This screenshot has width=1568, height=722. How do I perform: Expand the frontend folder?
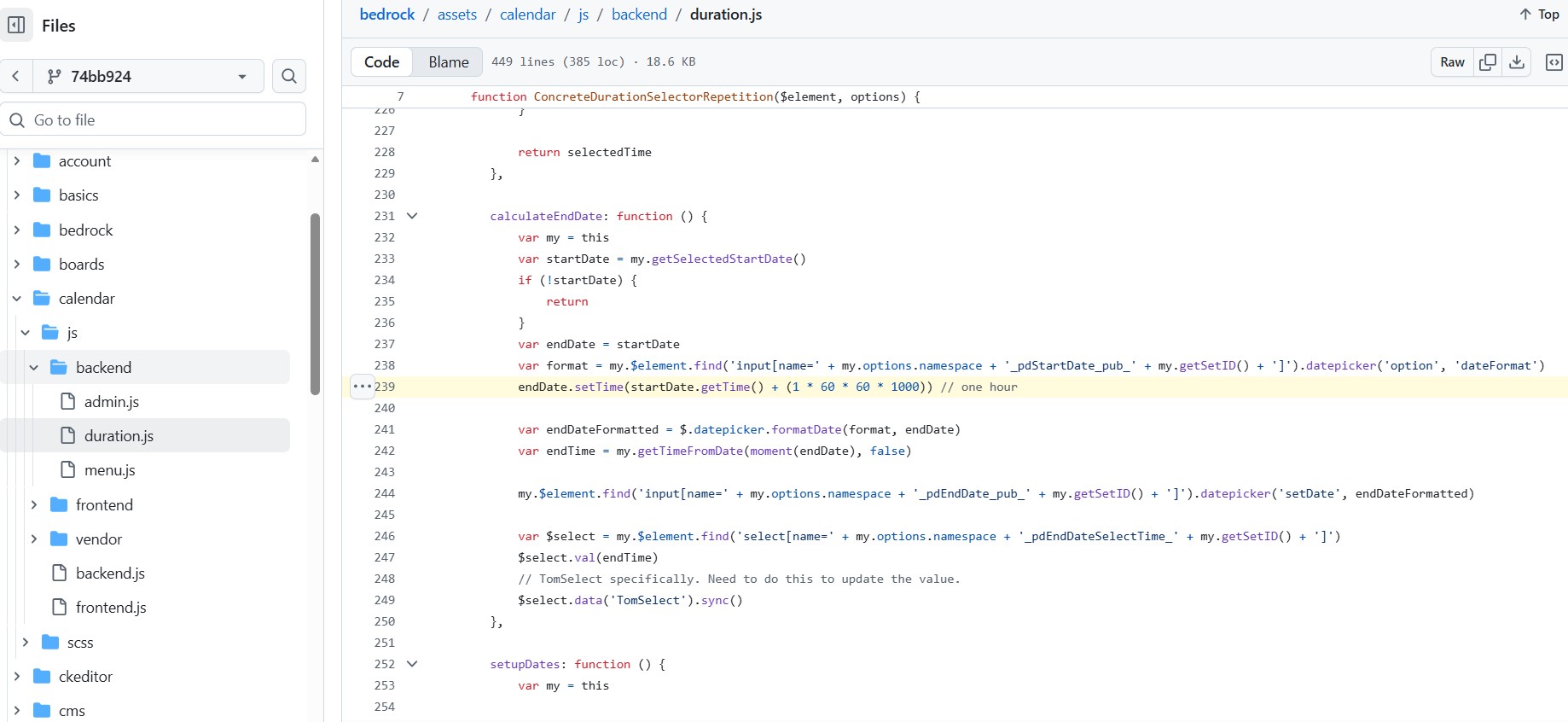[x=34, y=505]
